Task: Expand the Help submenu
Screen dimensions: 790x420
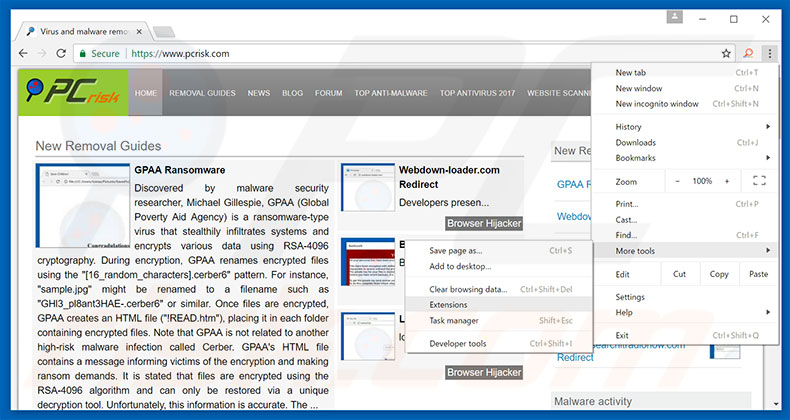Action: (x=686, y=313)
